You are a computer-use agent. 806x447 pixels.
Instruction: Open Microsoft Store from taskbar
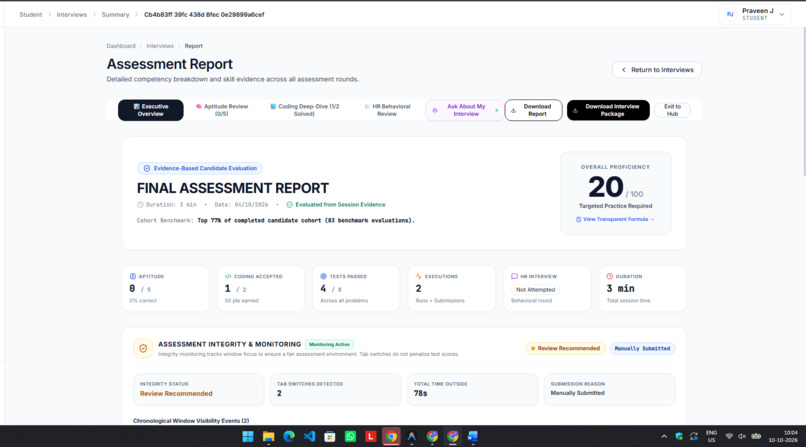pos(329,437)
